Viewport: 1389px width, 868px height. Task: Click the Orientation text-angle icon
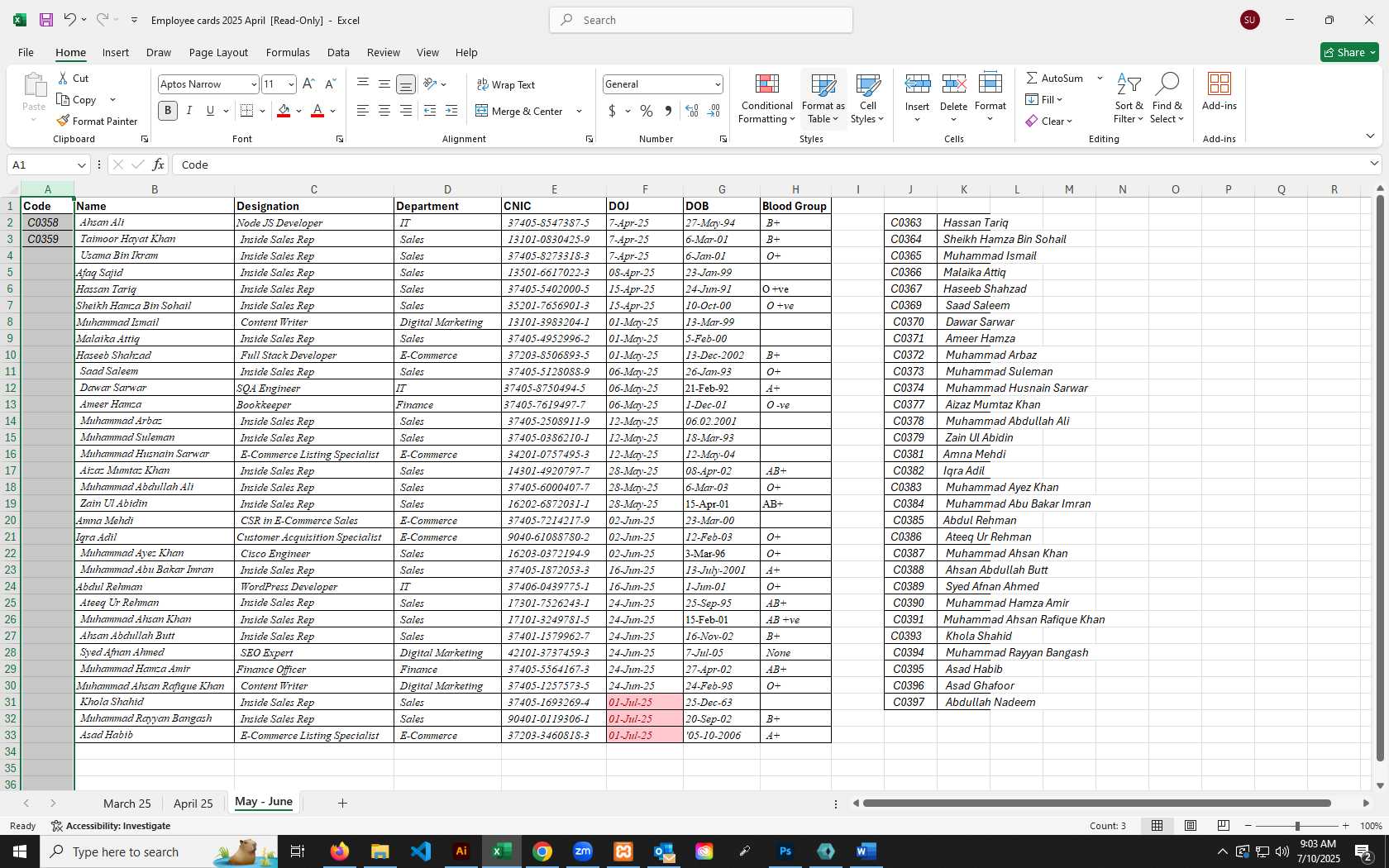430,83
